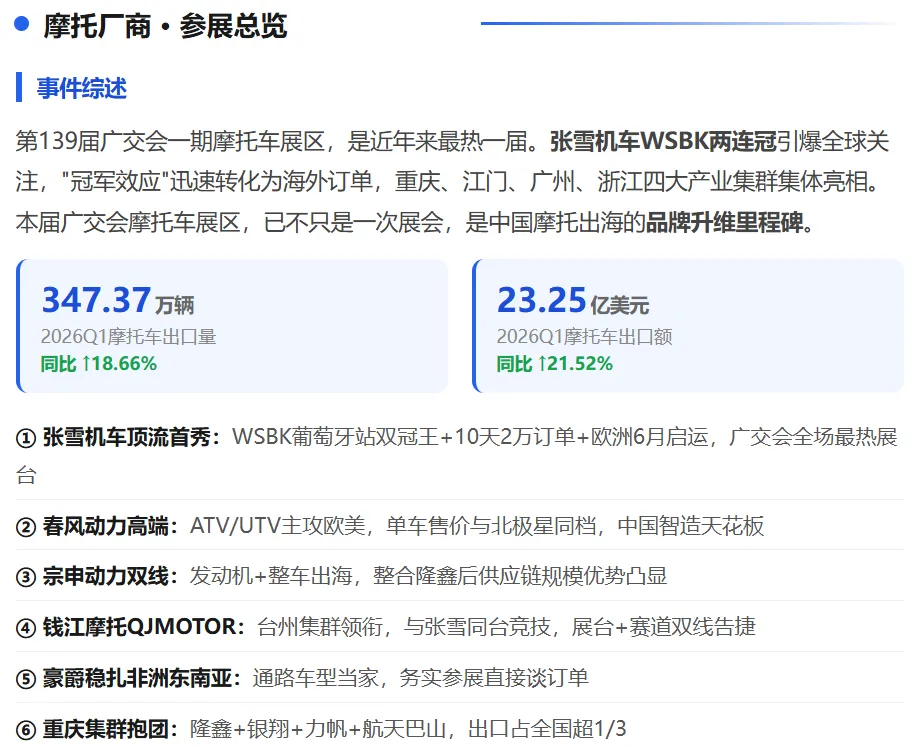Viewport: 918px width, 747px height.
Task: Click the text 通路车型当家
Action: click(x=316, y=678)
